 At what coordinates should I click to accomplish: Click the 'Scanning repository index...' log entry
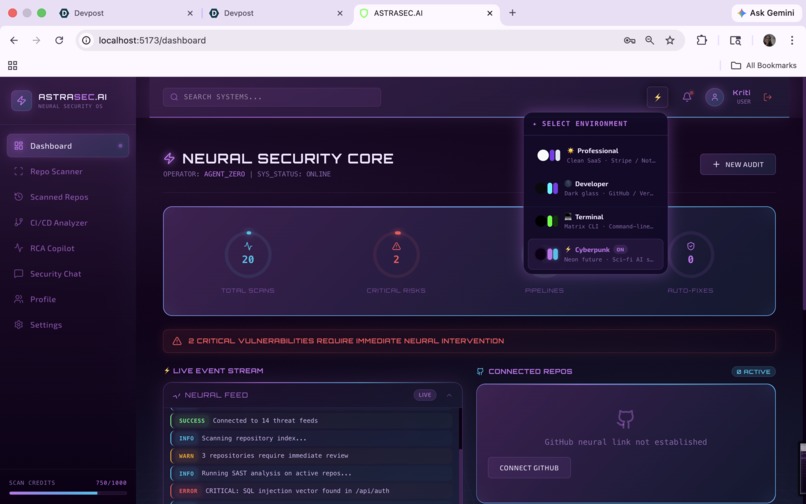(312, 438)
